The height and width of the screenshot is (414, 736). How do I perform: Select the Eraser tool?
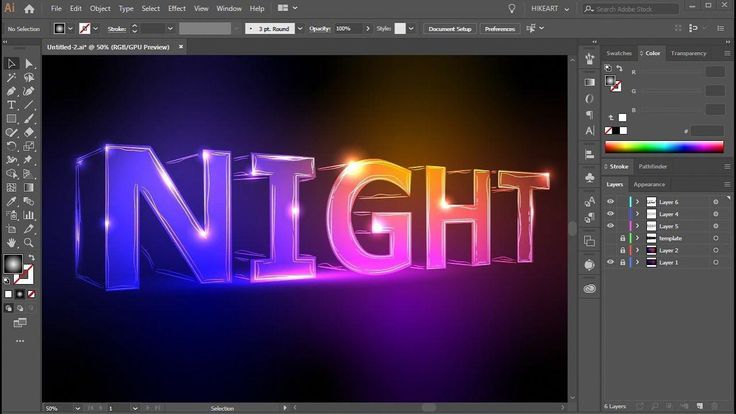click(29, 132)
